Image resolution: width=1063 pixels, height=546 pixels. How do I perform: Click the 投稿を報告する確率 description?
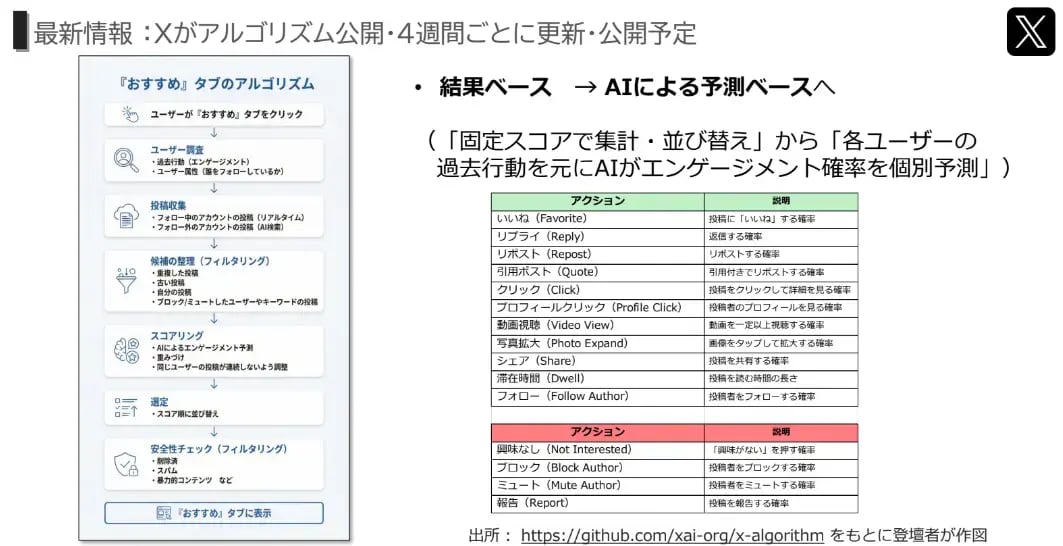781,503
